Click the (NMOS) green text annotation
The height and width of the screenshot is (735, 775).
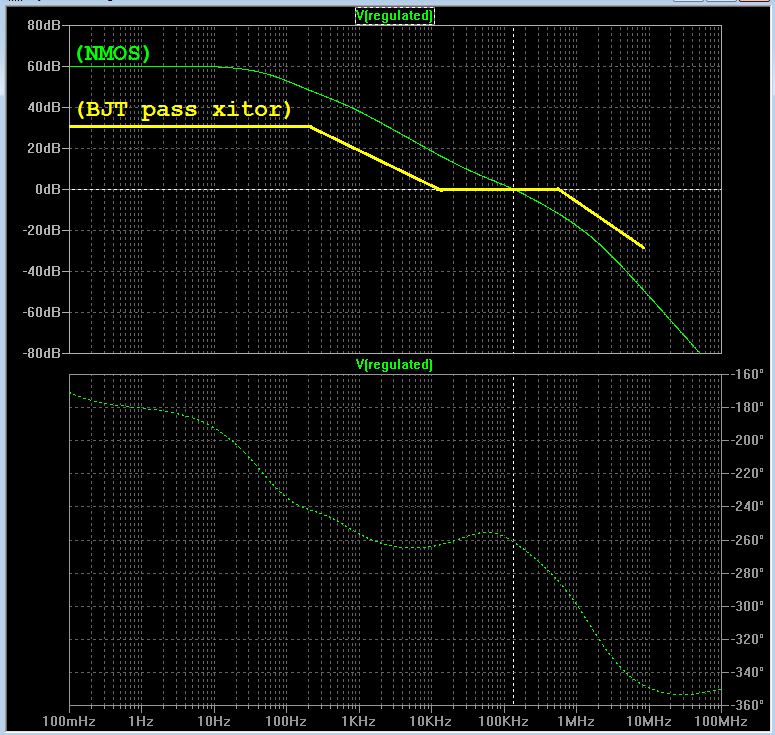[113, 53]
